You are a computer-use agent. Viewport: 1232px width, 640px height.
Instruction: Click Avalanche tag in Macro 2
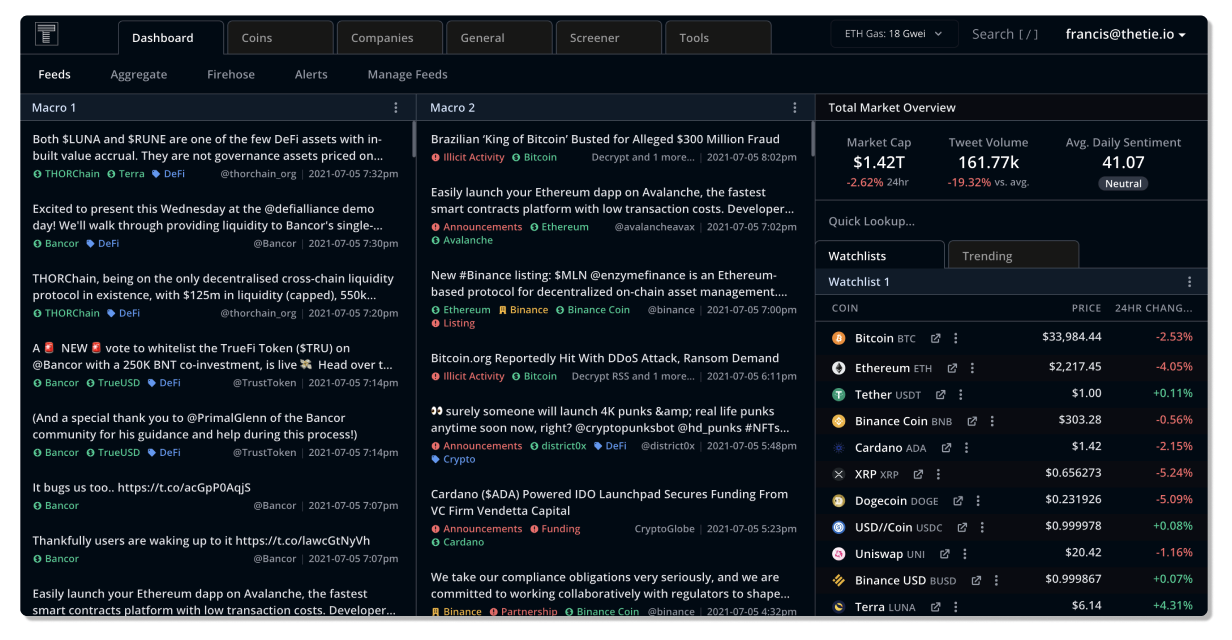point(462,241)
